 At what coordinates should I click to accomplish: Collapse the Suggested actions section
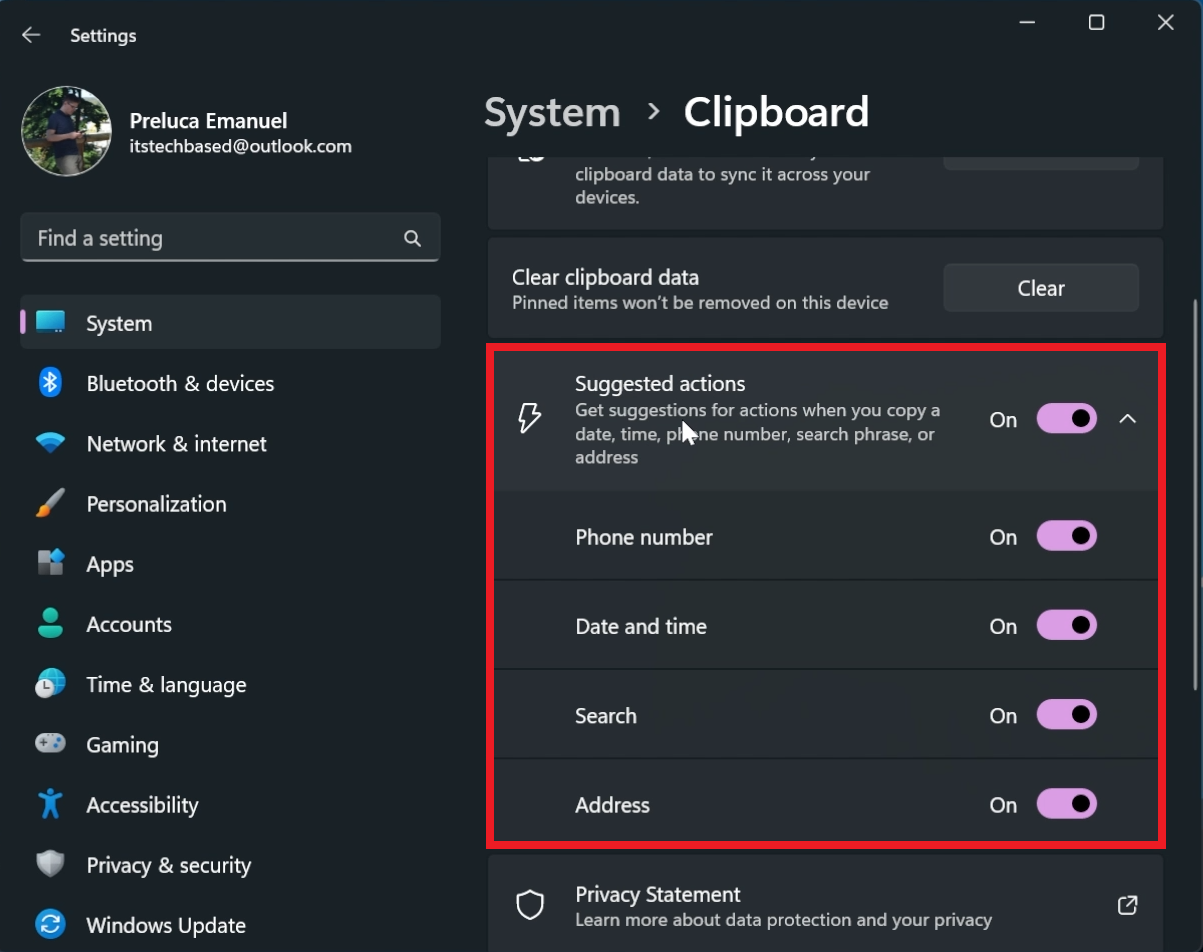pos(1128,420)
